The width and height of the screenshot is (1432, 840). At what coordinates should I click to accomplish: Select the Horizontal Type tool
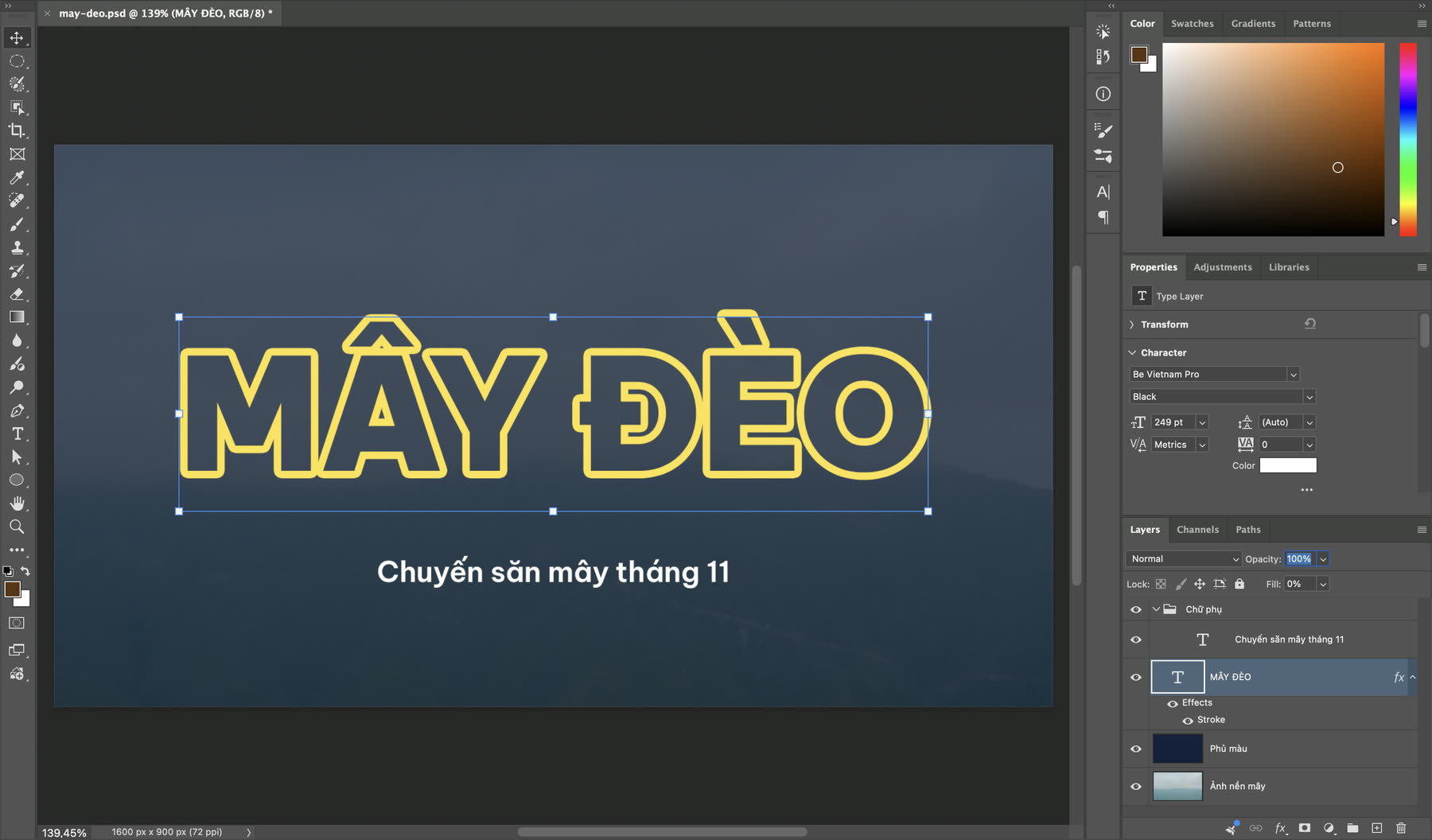pyautogui.click(x=17, y=434)
